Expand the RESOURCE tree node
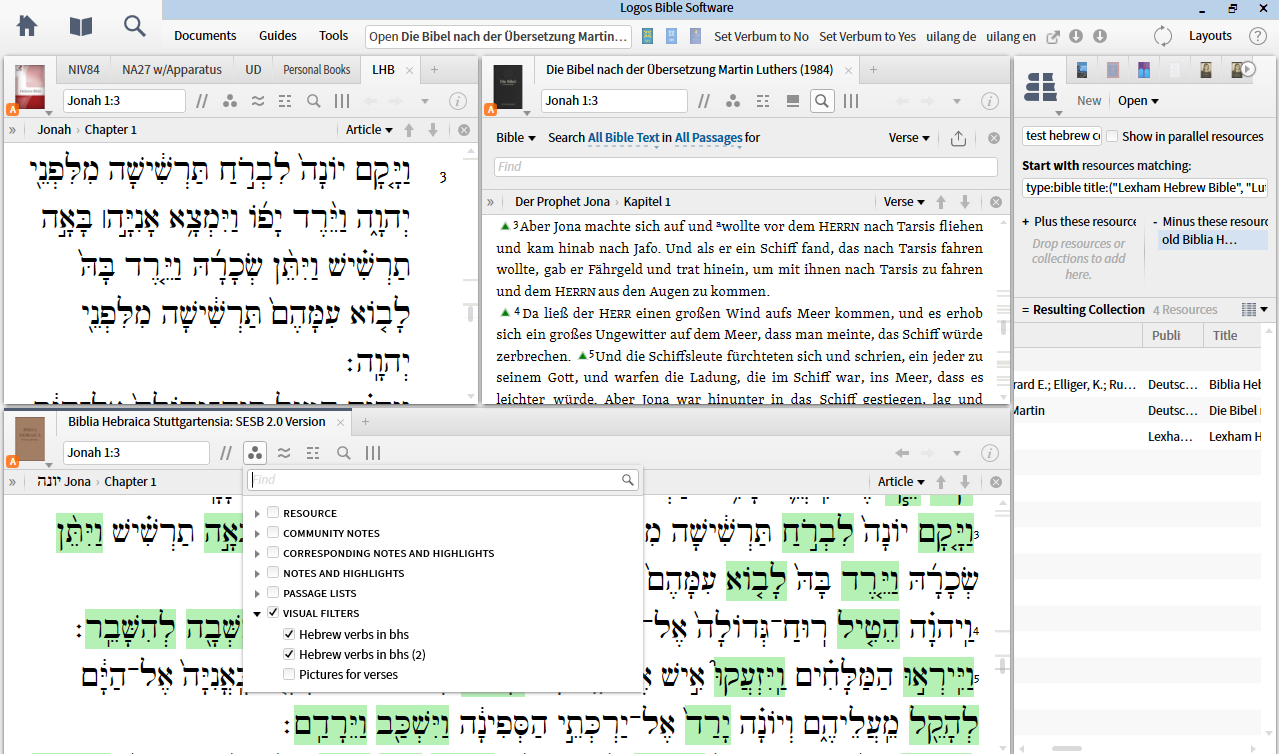1279x754 pixels. tap(257, 513)
